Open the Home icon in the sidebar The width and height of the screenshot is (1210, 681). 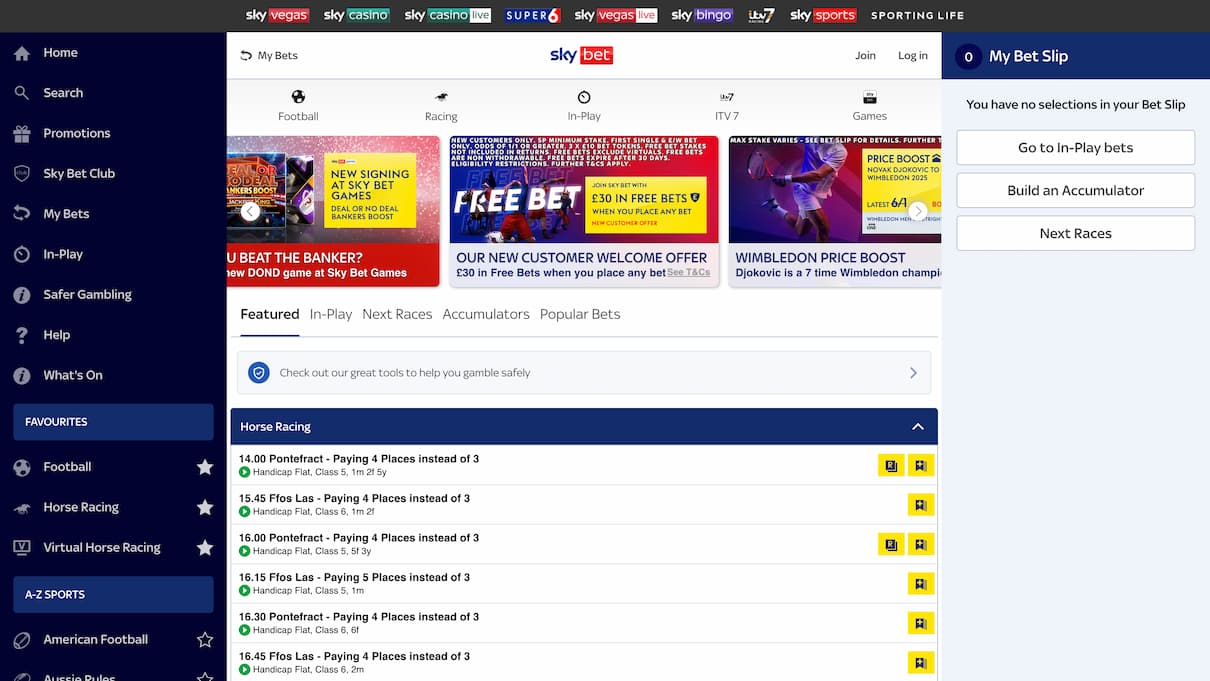tap(22, 53)
